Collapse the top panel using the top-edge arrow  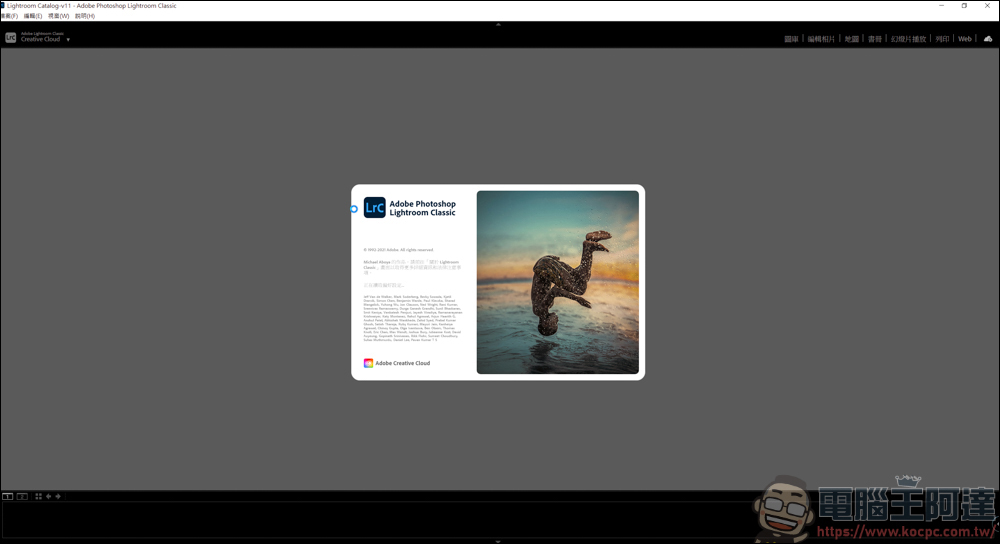pyautogui.click(x=498, y=24)
